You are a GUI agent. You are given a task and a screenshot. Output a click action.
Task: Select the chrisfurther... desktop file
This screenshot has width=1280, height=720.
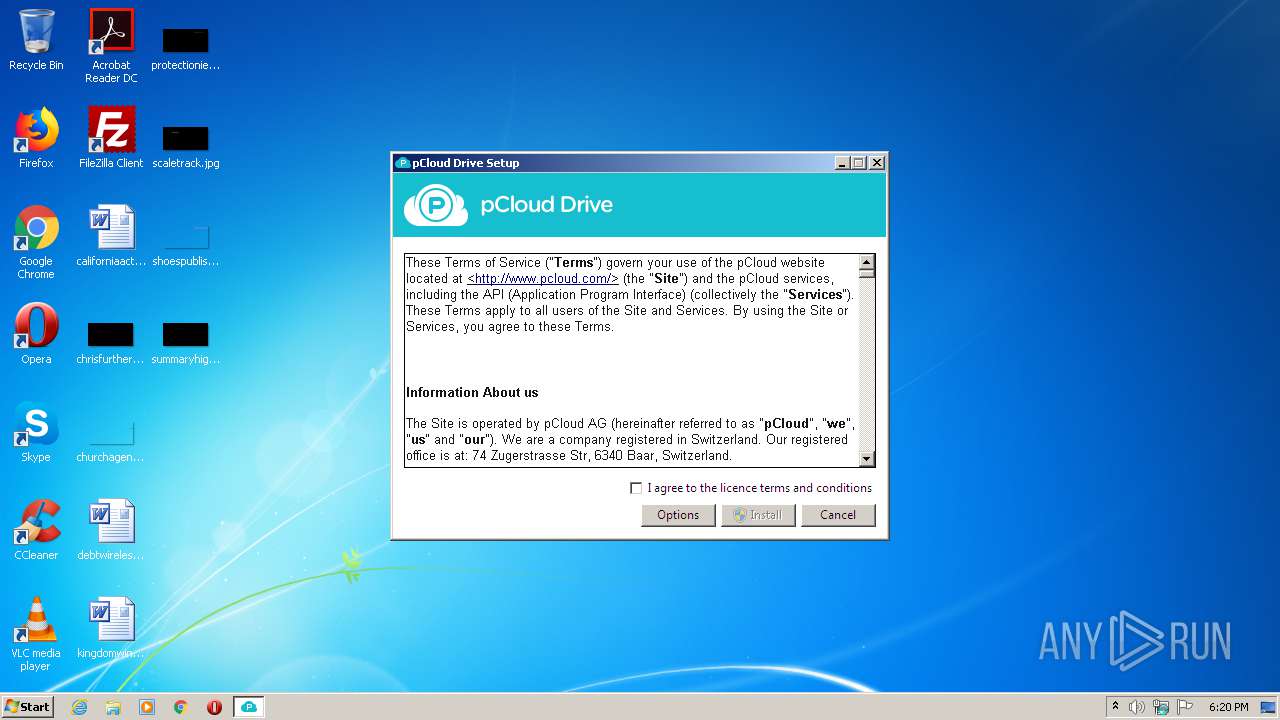pos(111,342)
